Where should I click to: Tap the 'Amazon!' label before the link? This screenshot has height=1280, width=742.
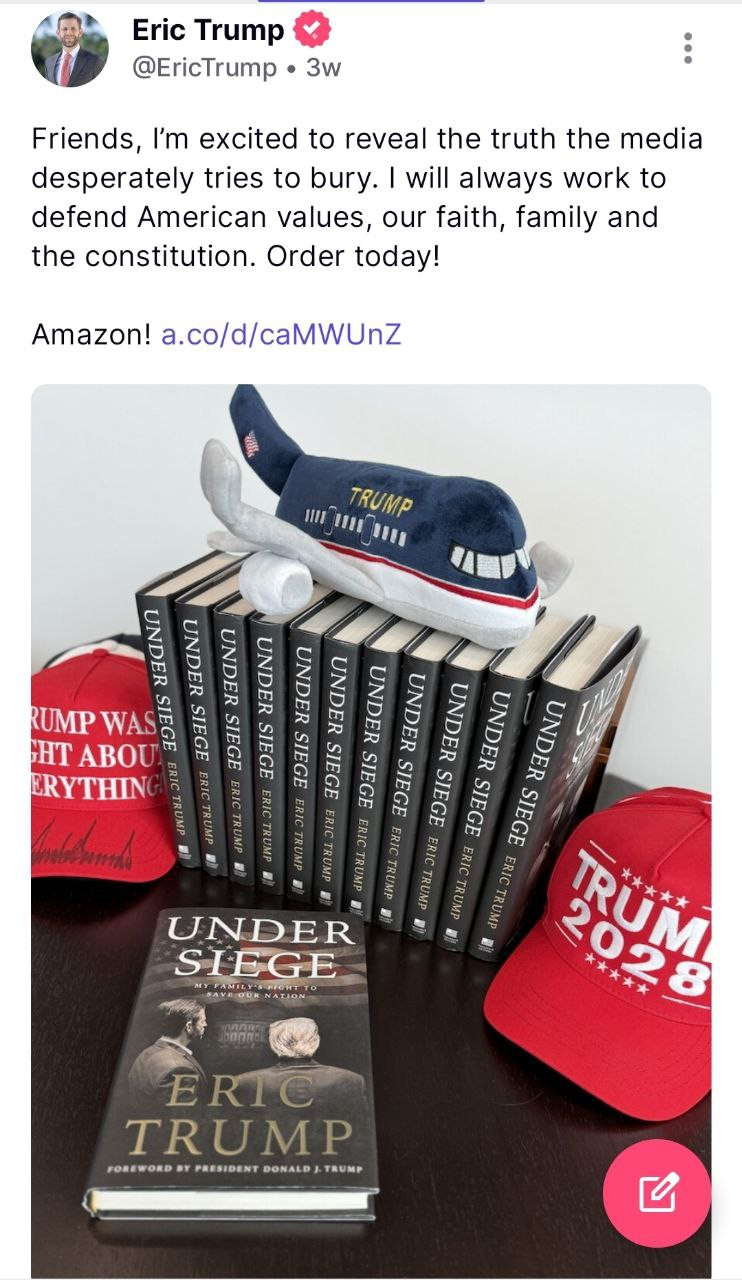pyautogui.click(x=92, y=334)
